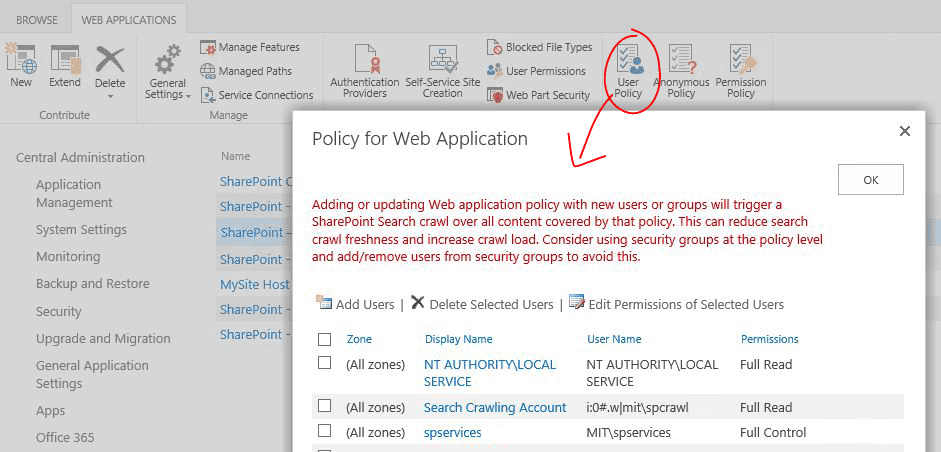Open Service Connections in the ribbon
Viewport: 941px width, 452px height.
tap(257, 95)
